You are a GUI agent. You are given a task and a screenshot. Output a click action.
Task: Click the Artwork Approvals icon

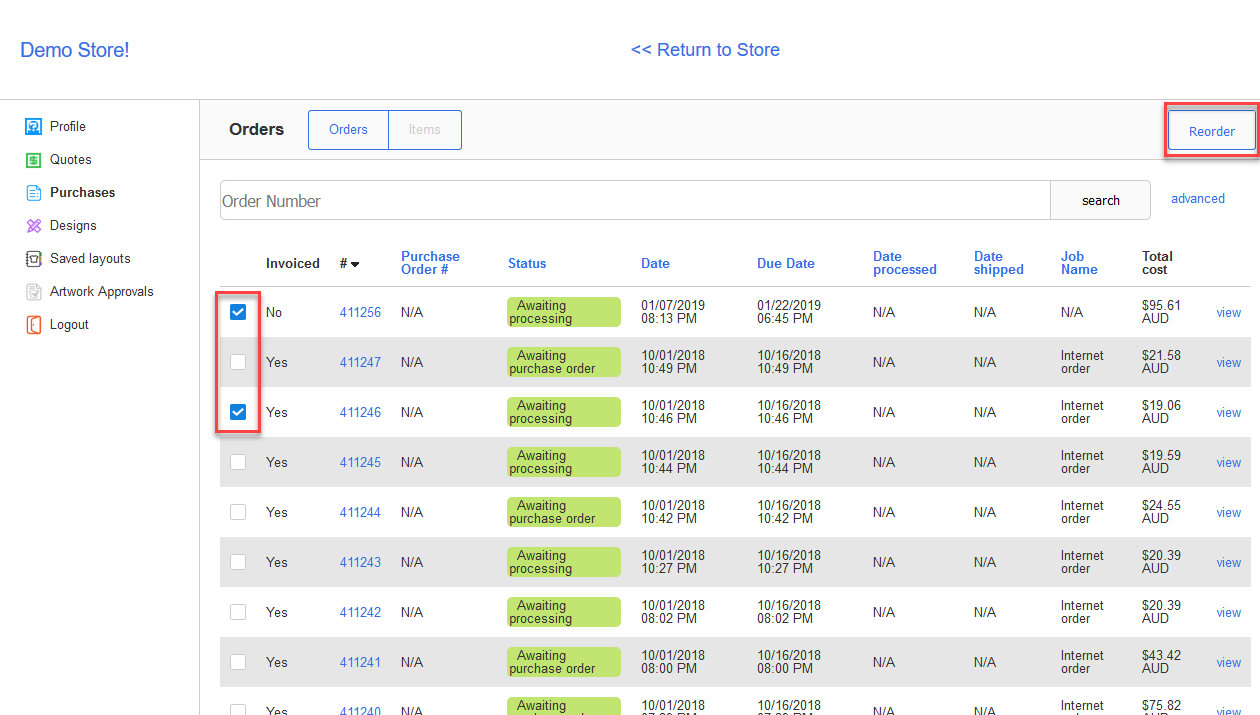pyautogui.click(x=33, y=291)
